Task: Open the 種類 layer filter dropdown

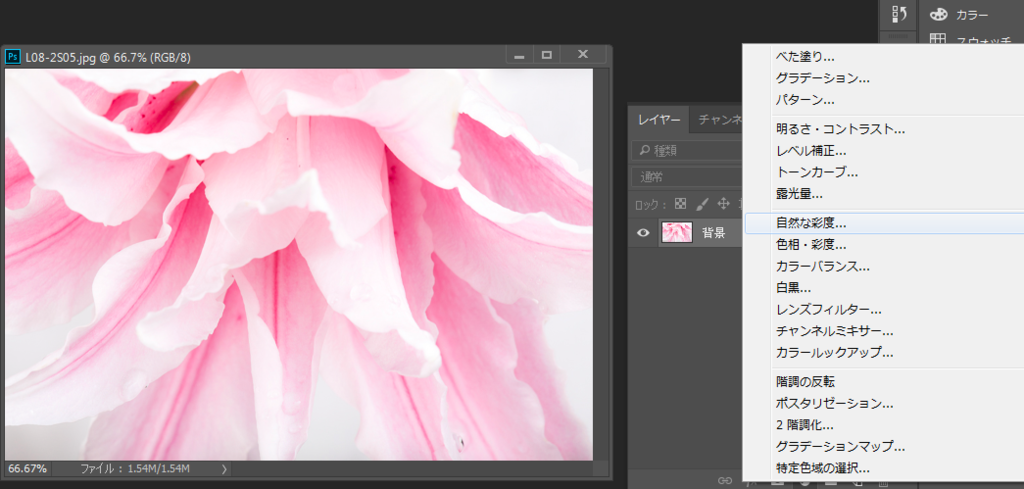Action: (687, 151)
